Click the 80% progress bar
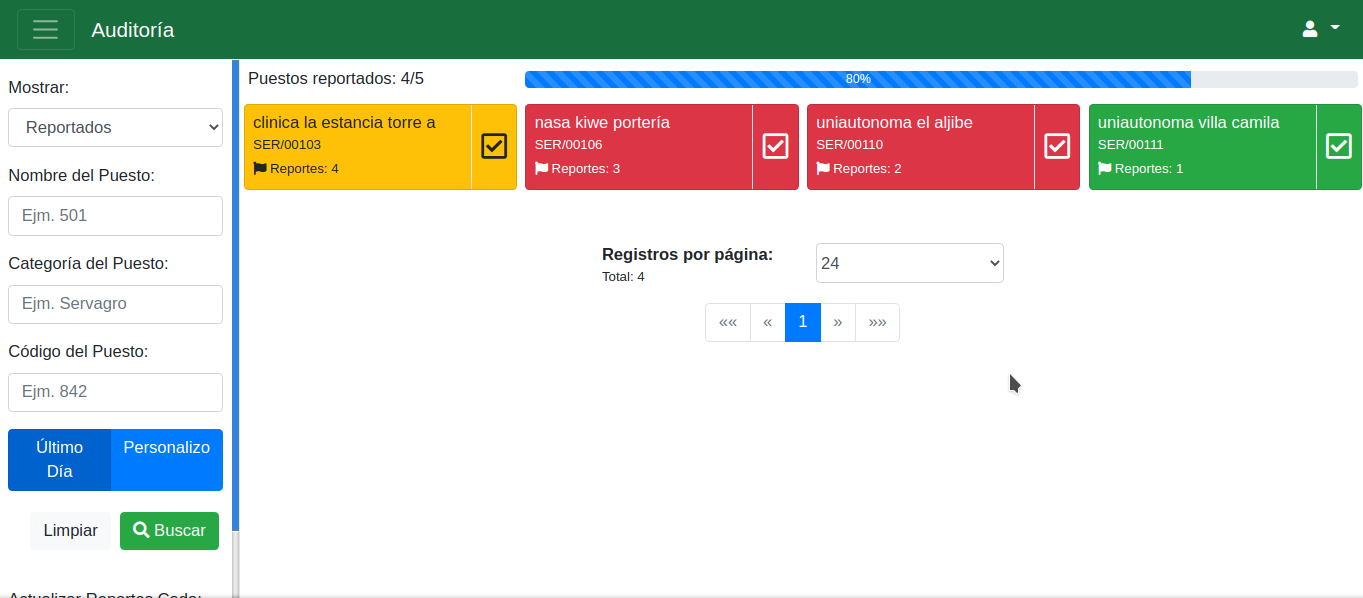Viewport: 1363px width, 598px height. click(x=857, y=79)
